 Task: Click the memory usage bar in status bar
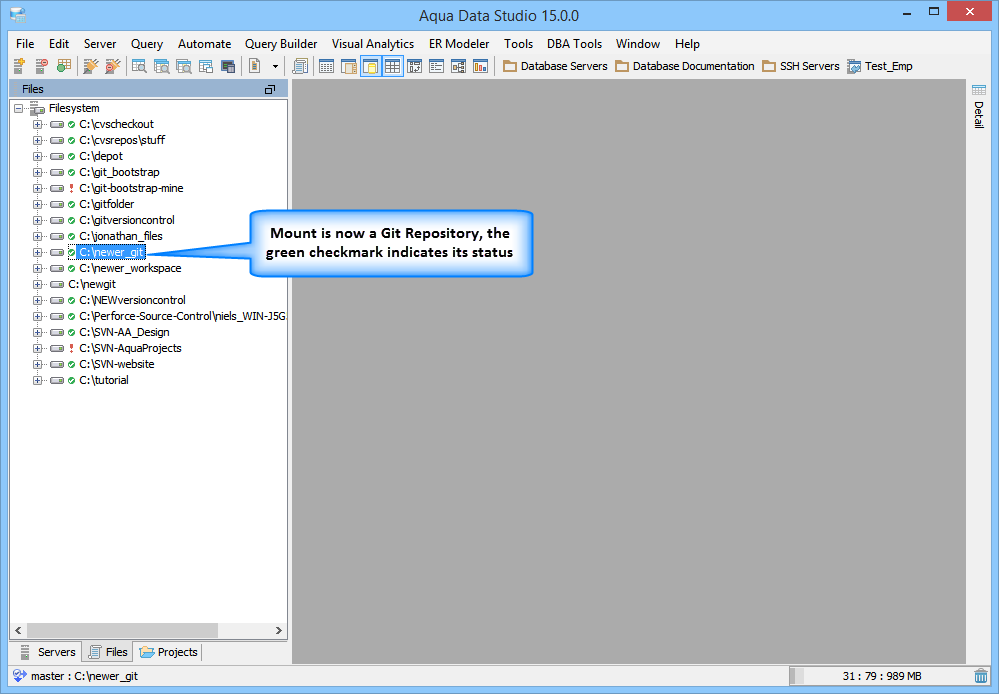[882, 676]
